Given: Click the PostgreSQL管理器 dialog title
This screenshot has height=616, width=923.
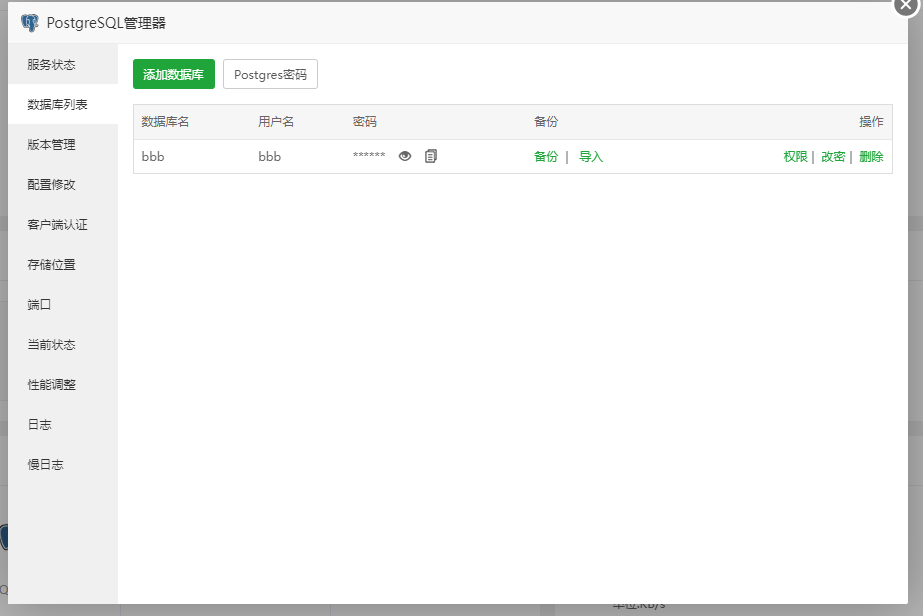Looking at the screenshot, I should click(x=106, y=23).
